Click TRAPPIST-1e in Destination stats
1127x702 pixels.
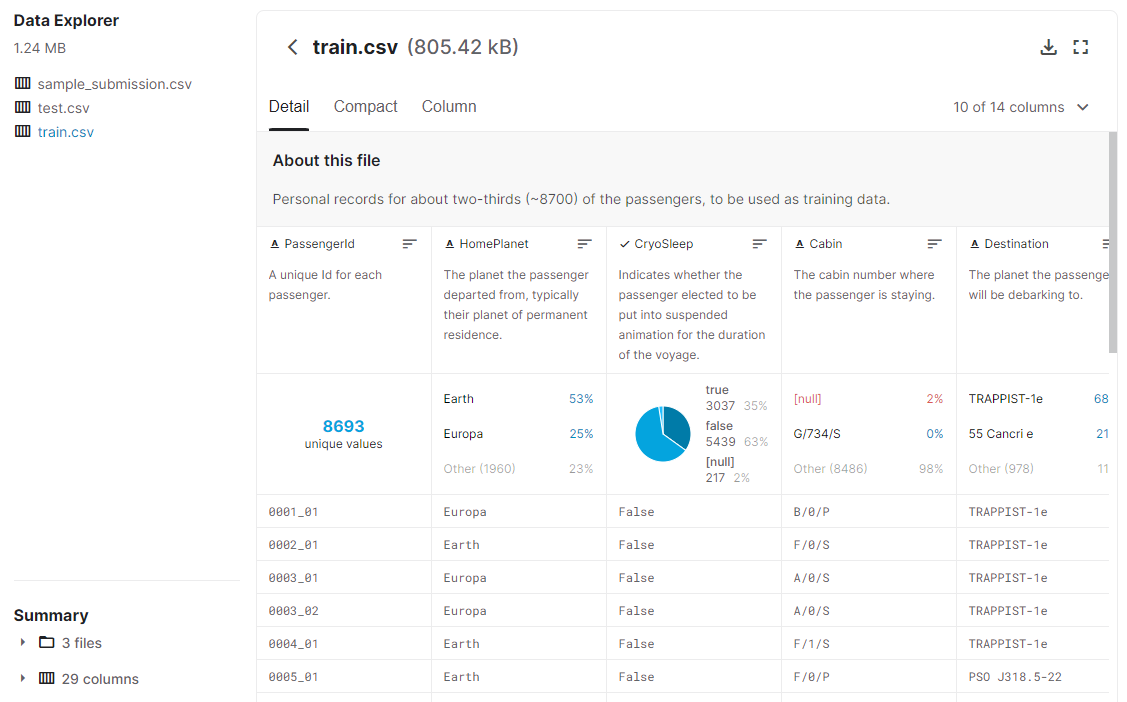point(1006,399)
